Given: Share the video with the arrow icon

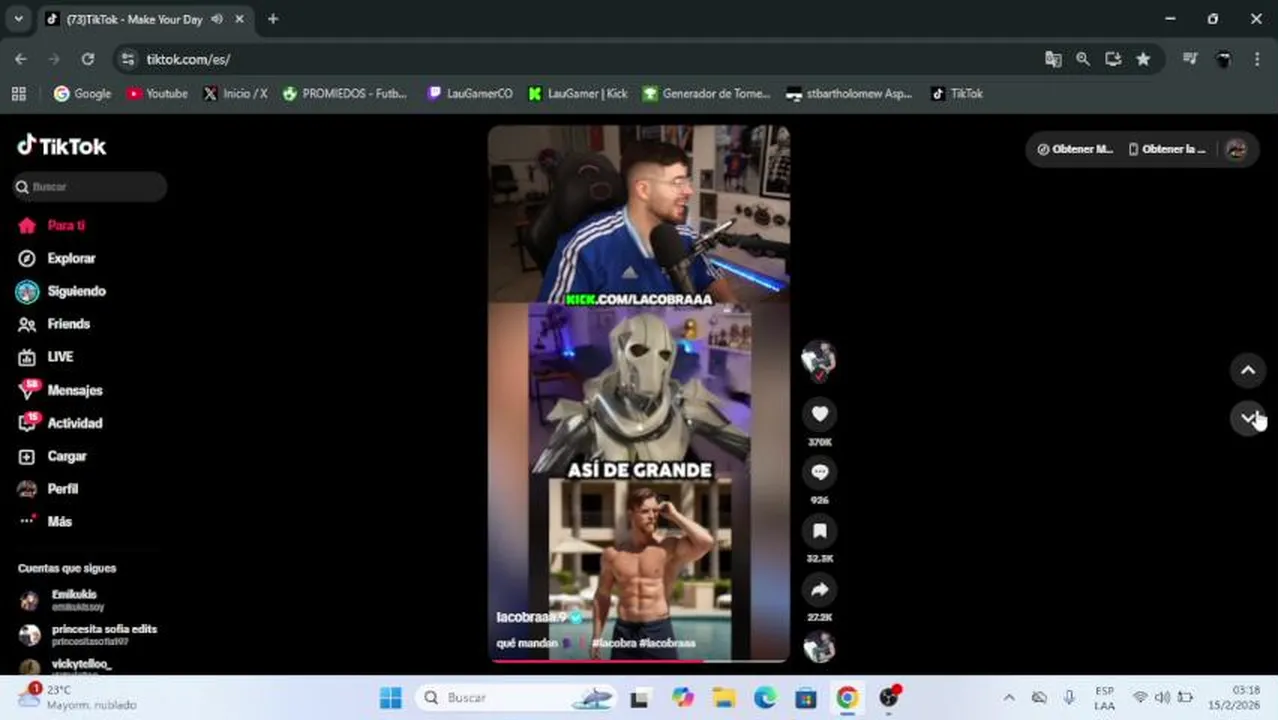Looking at the screenshot, I should [x=819, y=589].
